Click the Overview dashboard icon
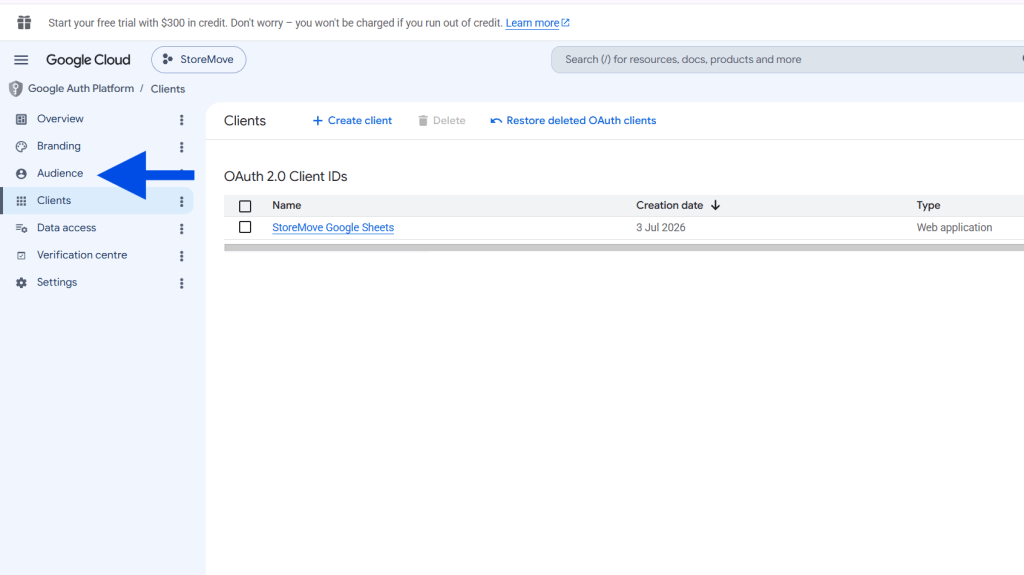This screenshot has width=1024, height=575. [x=22, y=119]
